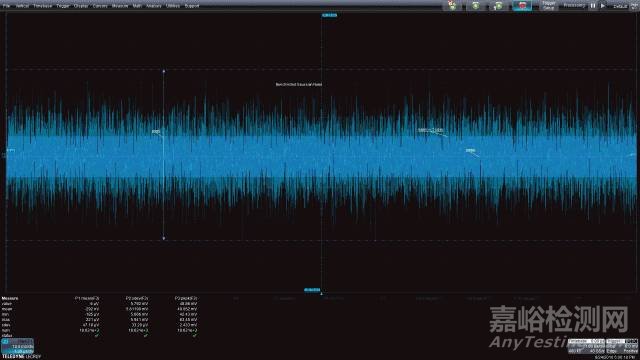Click the highlighted red toolbar icon
This screenshot has height=360, width=640.
tap(522, 6)
